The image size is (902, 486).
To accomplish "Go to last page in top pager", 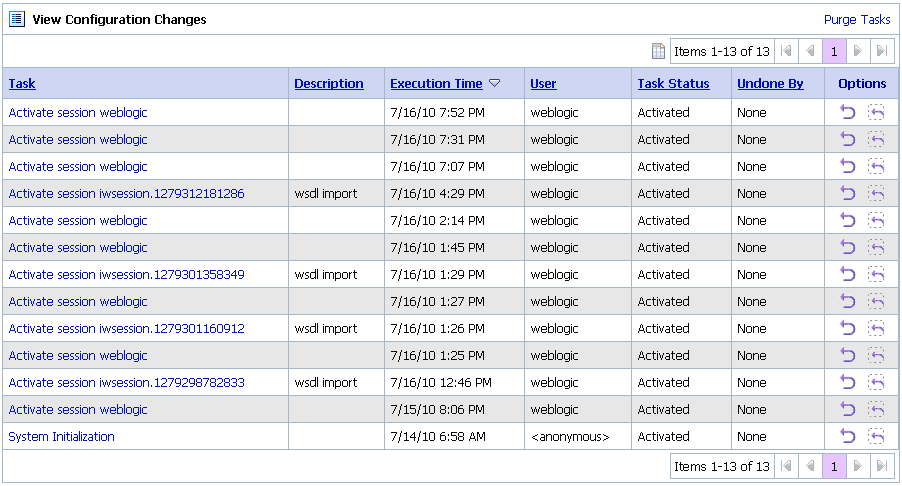I will click(x=882, y=51).
